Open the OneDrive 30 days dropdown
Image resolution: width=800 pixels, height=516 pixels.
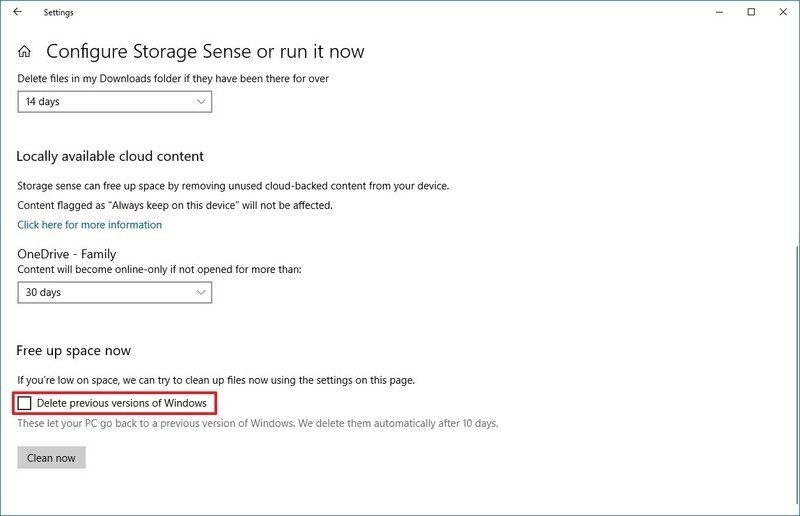coord(115,292)
